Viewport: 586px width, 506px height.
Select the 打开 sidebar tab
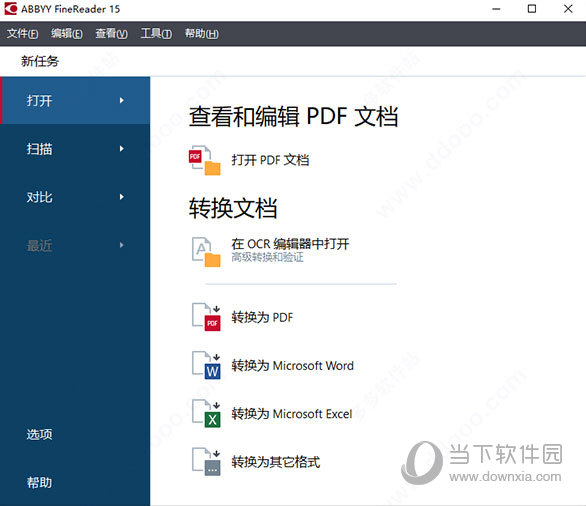75,101
